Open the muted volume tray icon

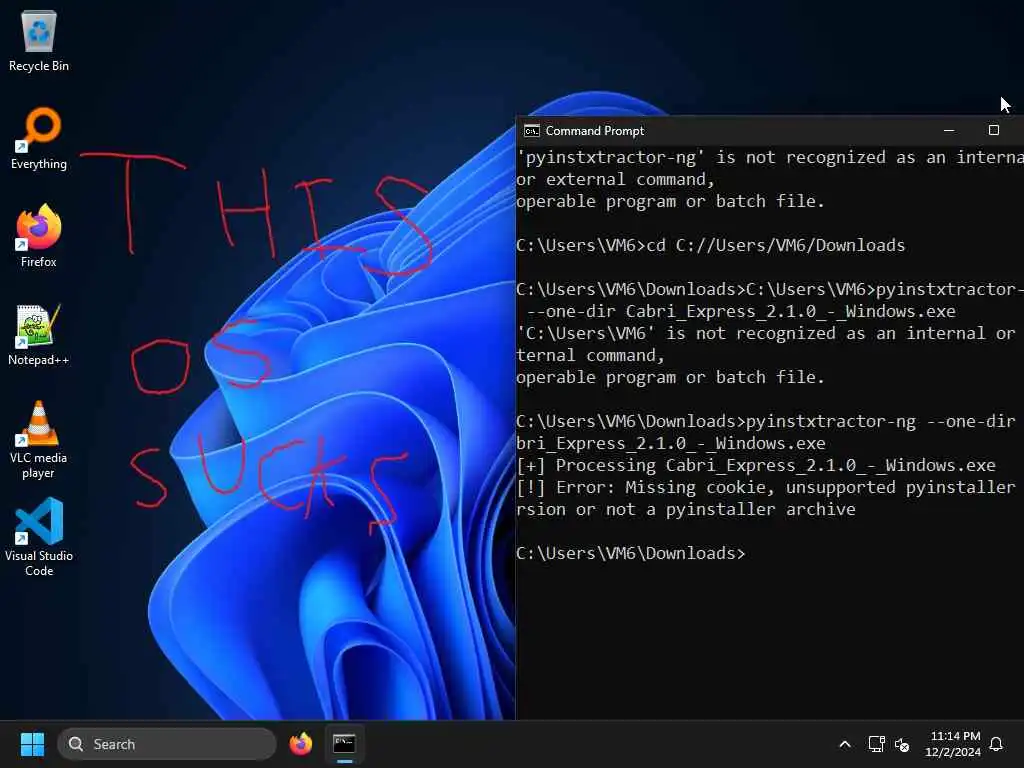click(x=902, y=744)
